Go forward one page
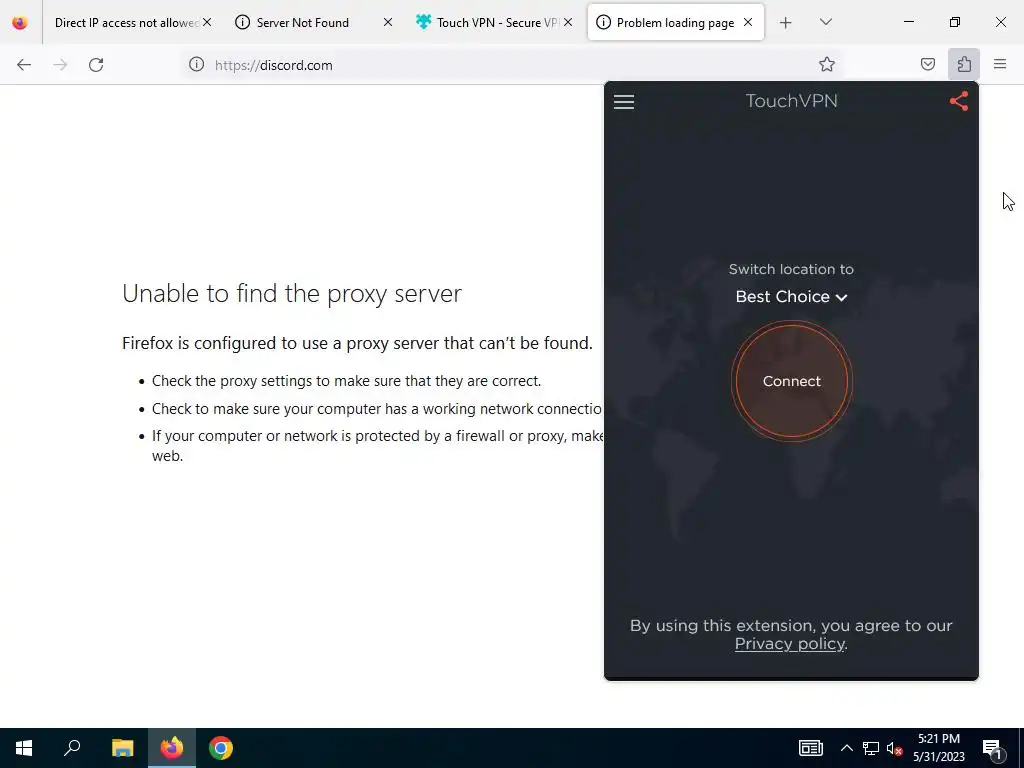This screenshot has width=1024, height=768. click(x=60, y=65)
